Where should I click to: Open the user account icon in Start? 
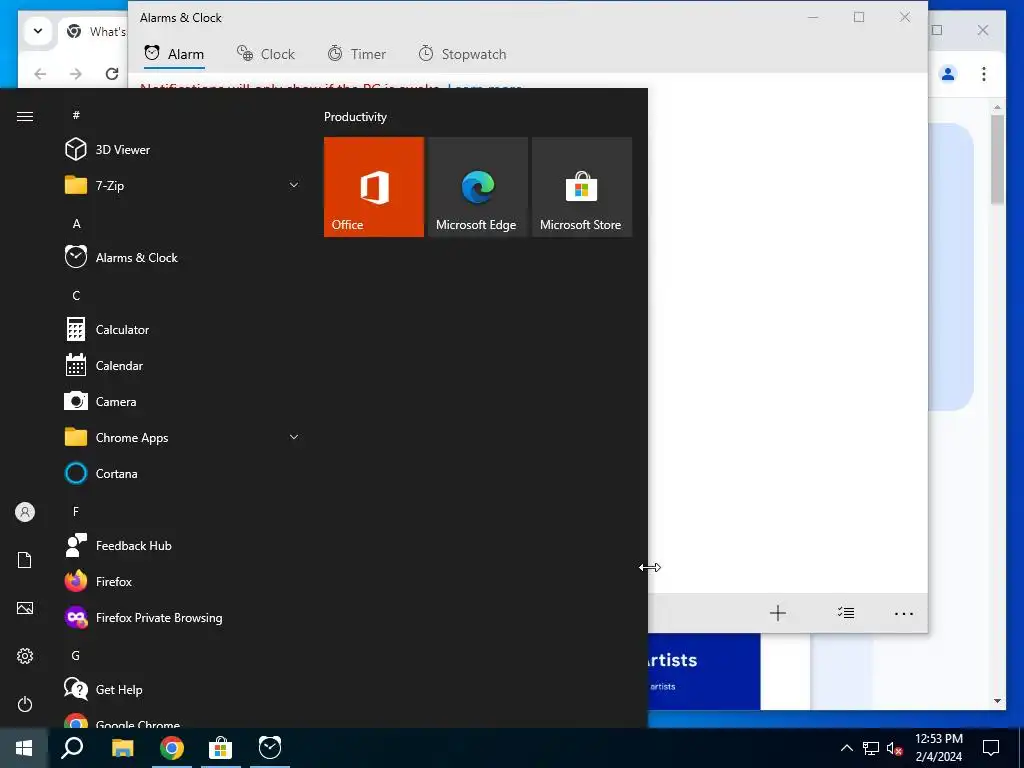click(x=25, y=512)
